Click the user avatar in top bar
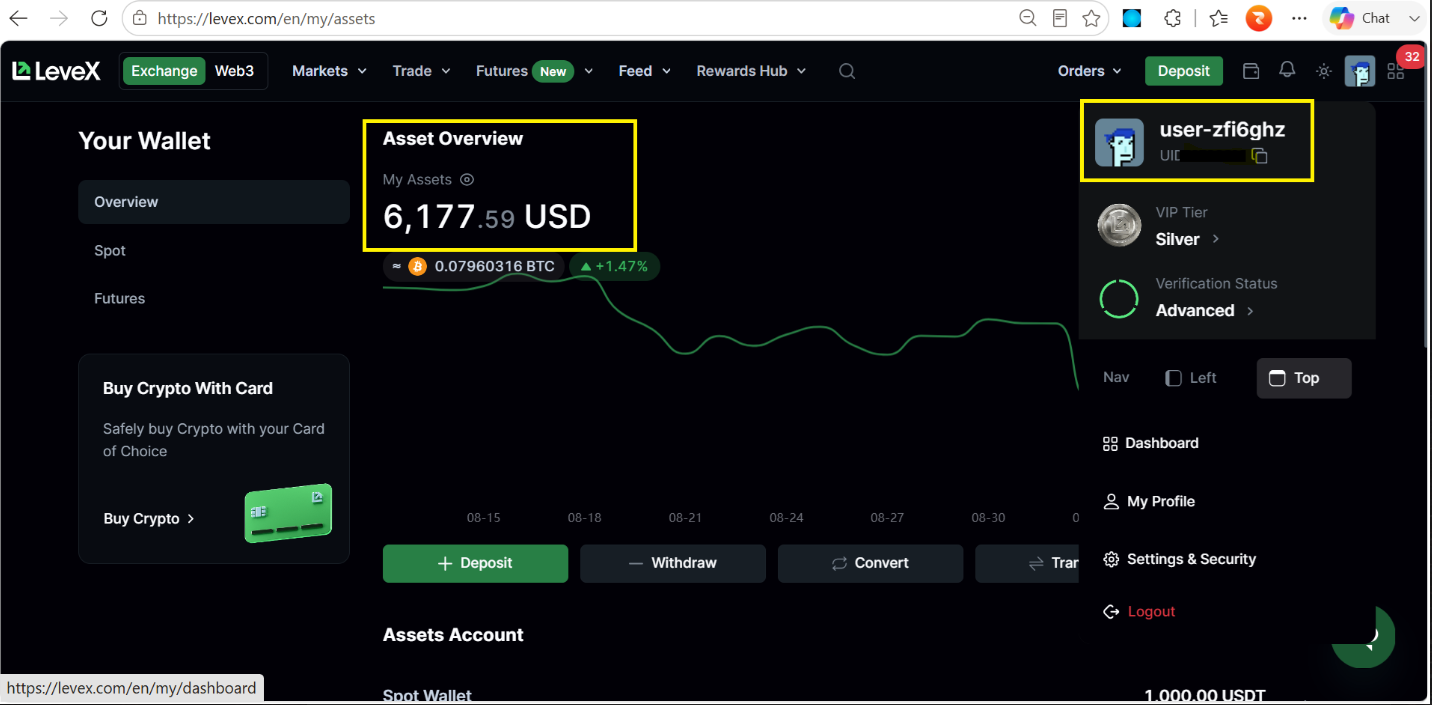 pyautogui.click(x=1360, y=71)
